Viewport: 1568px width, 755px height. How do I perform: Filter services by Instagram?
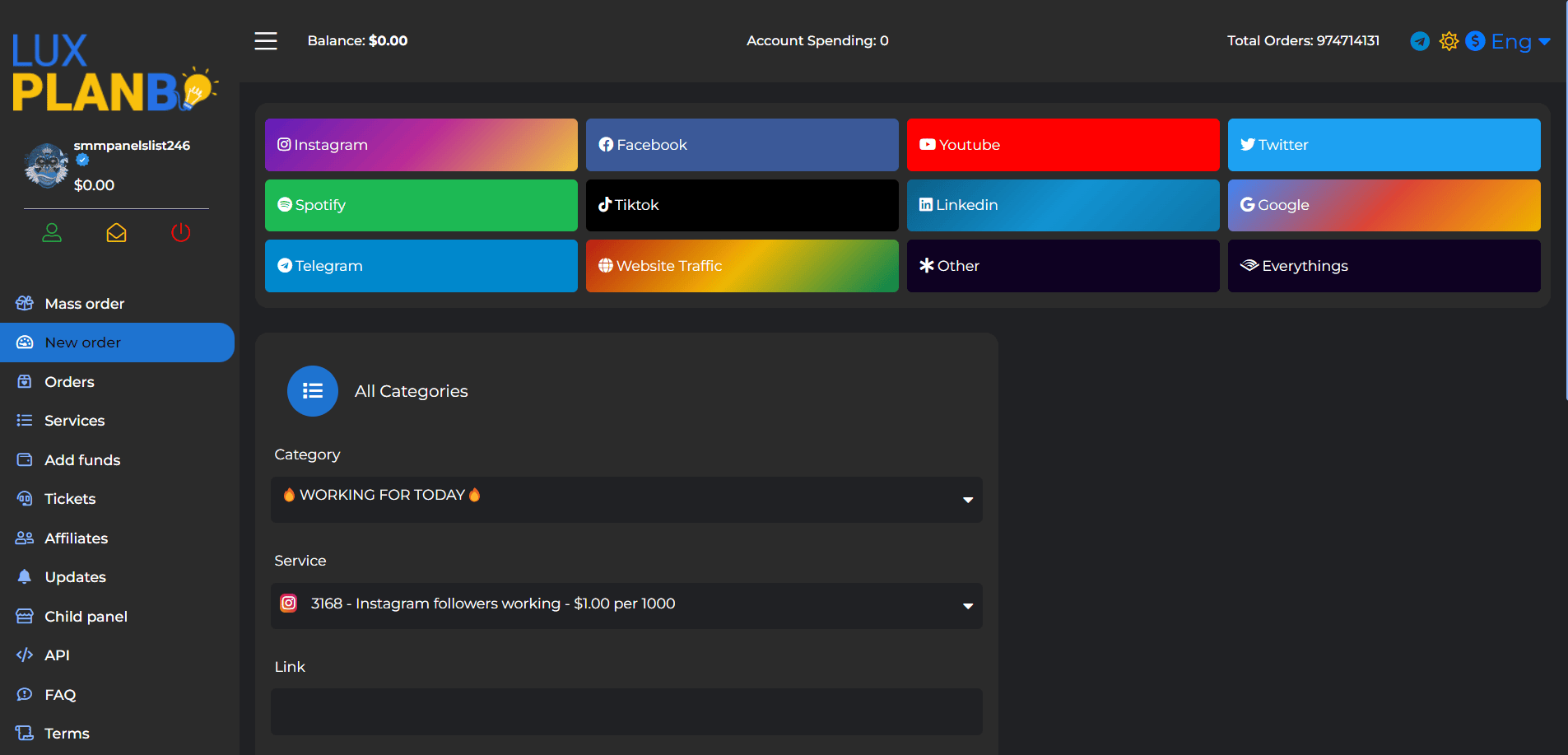pyautogui.click(x=421, y=145)
